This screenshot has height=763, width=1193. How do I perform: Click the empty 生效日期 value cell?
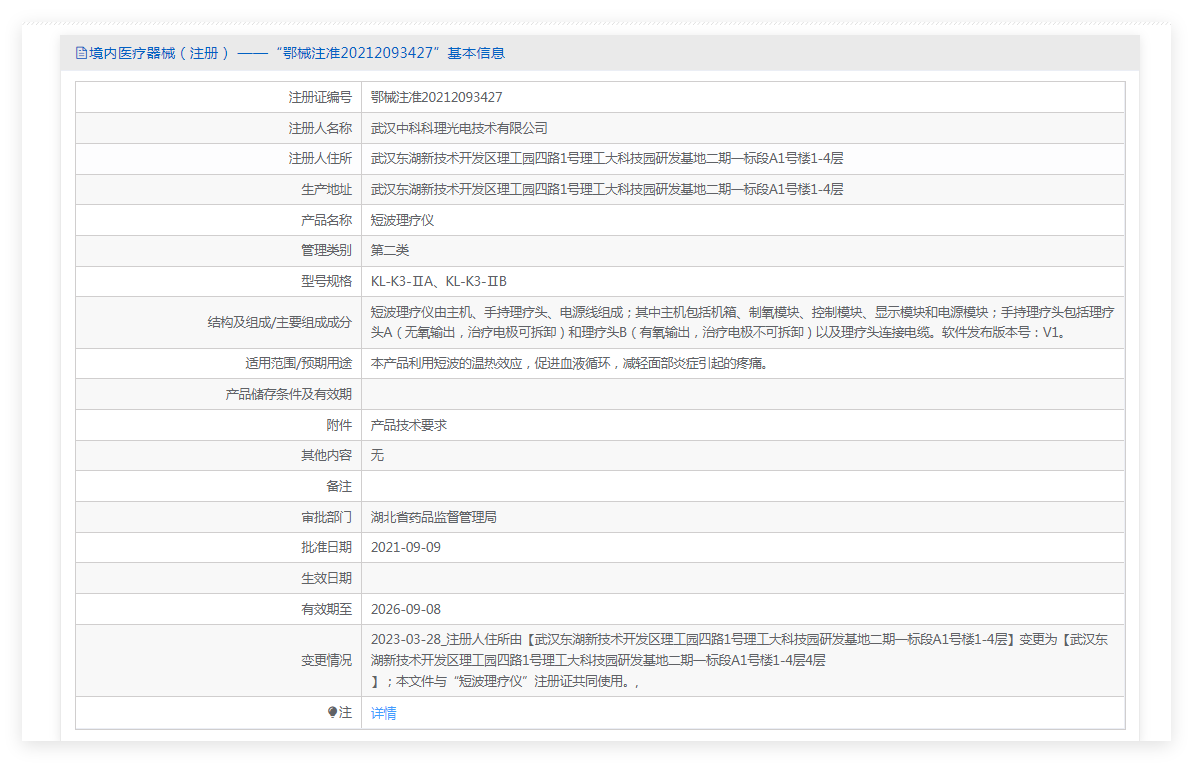coord(742,578)
